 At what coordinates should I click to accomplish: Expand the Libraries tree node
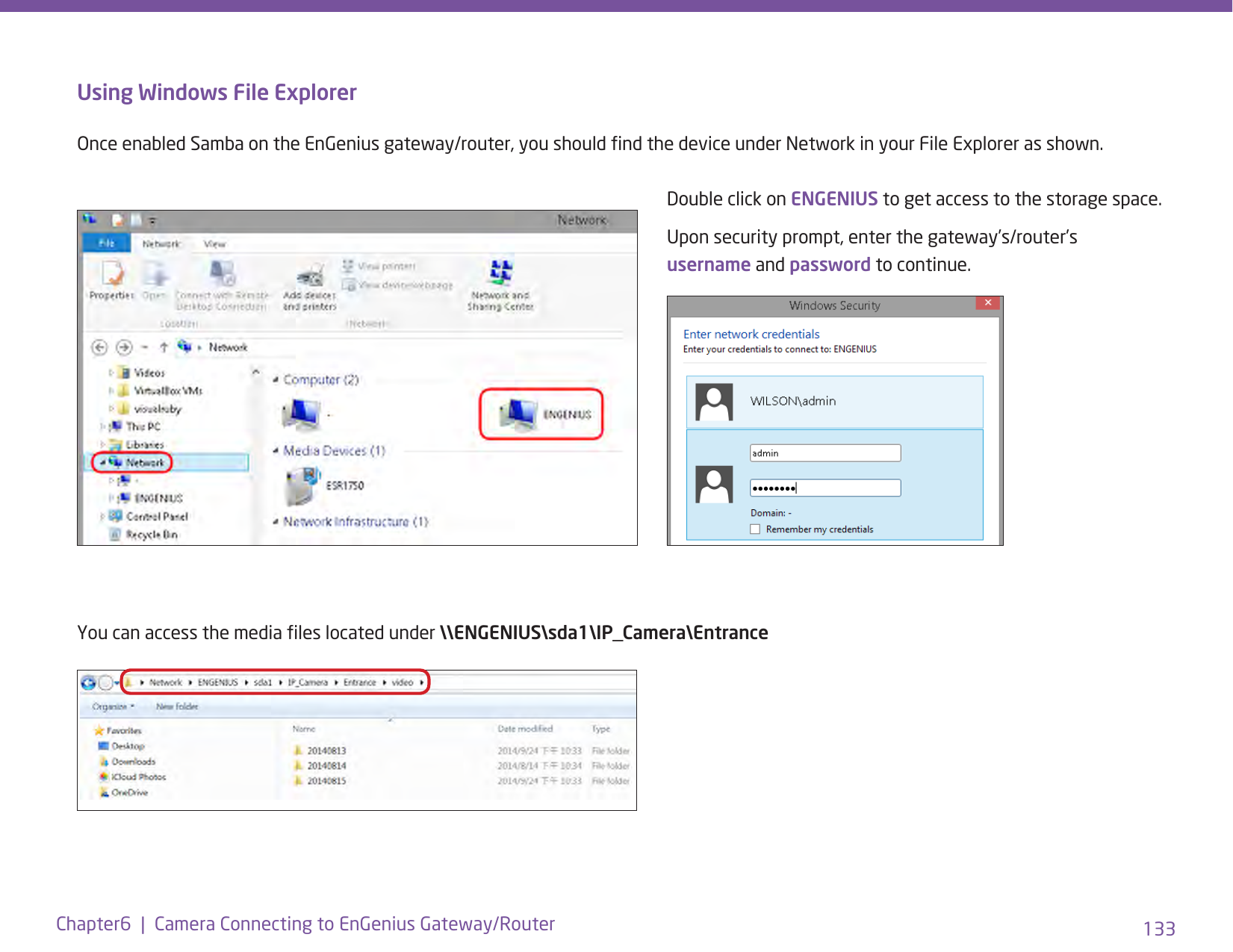pyautogui.click(x=102, y=445)
